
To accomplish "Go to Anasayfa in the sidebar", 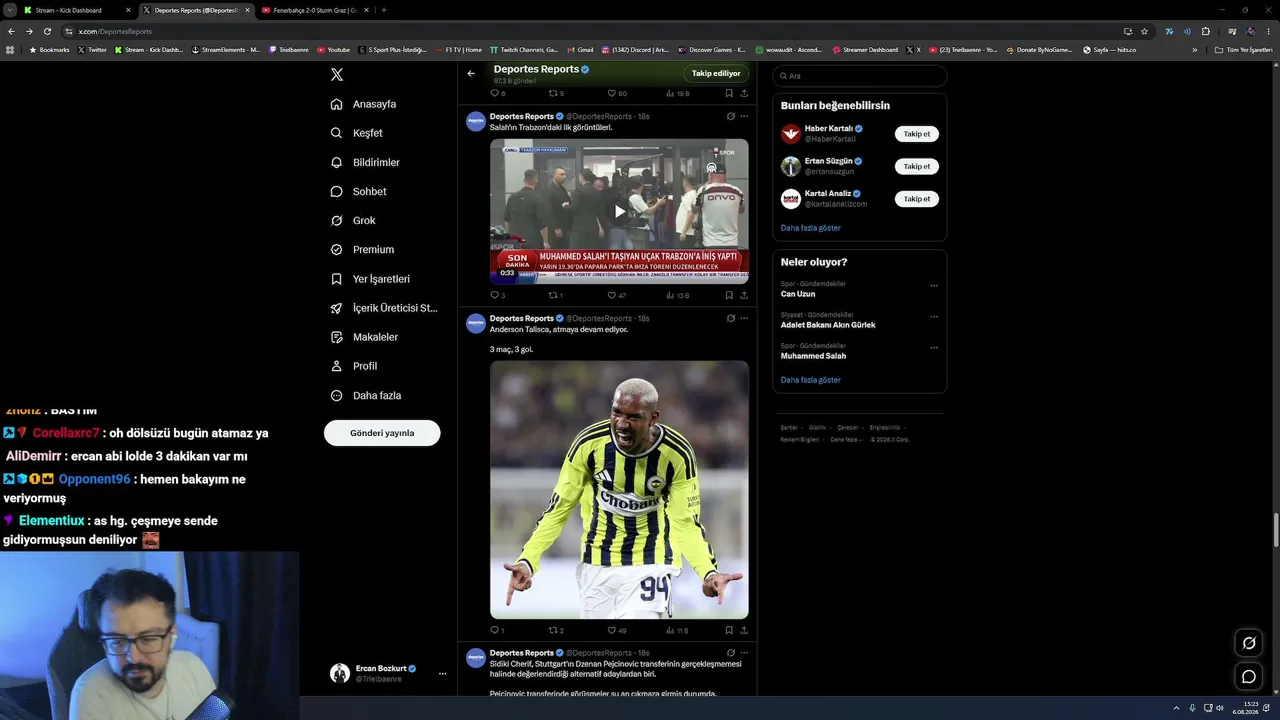I will point(363,104).
